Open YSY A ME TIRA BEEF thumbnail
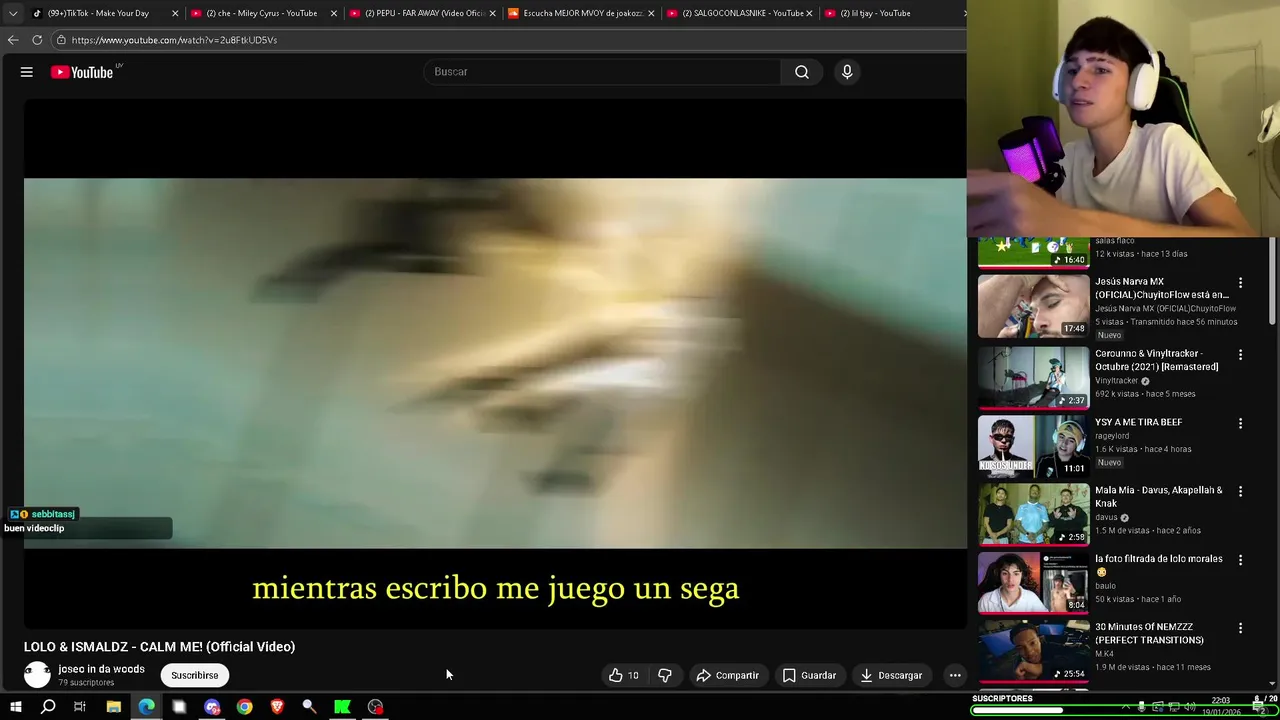The image size is (1280, 720). [x=1033, y=446]
